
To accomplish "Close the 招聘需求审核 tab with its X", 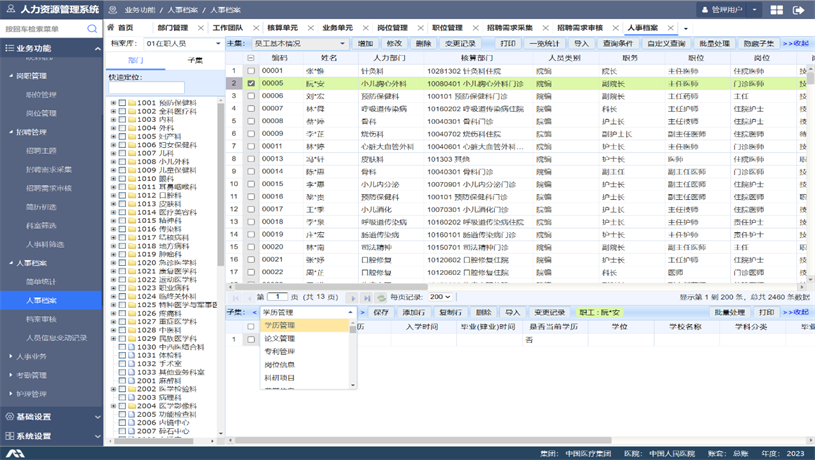I will tap(615, 28).
